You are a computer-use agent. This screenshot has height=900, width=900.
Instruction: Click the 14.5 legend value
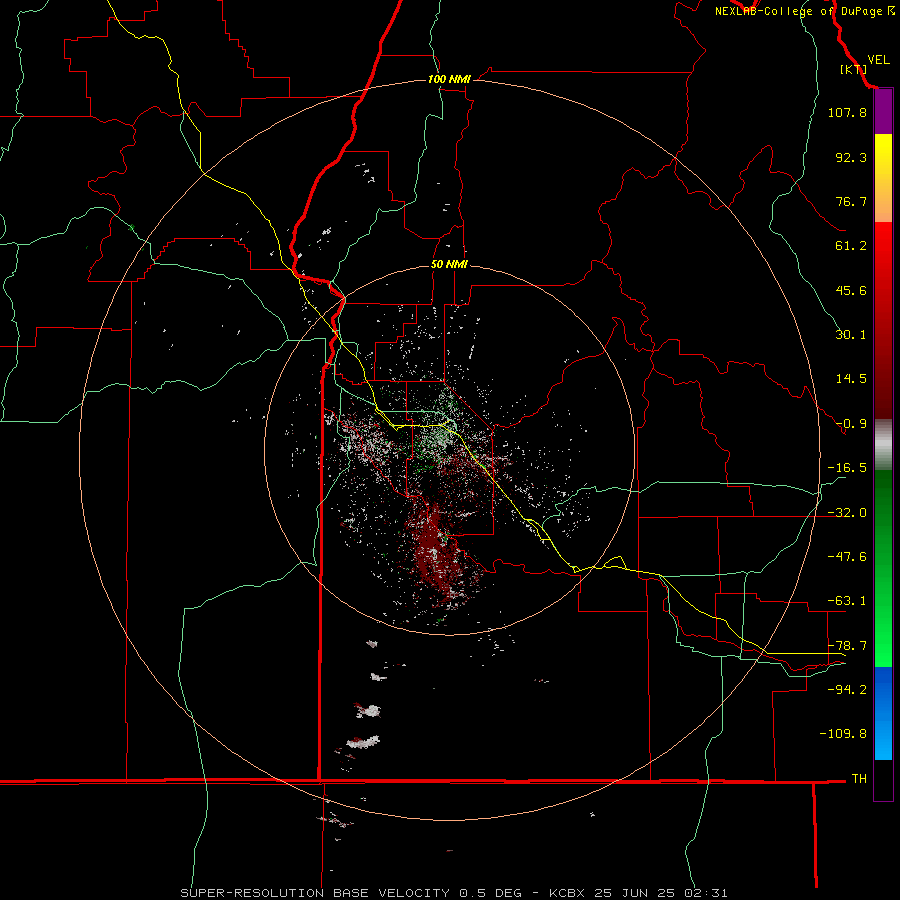(x=851, y=379)
